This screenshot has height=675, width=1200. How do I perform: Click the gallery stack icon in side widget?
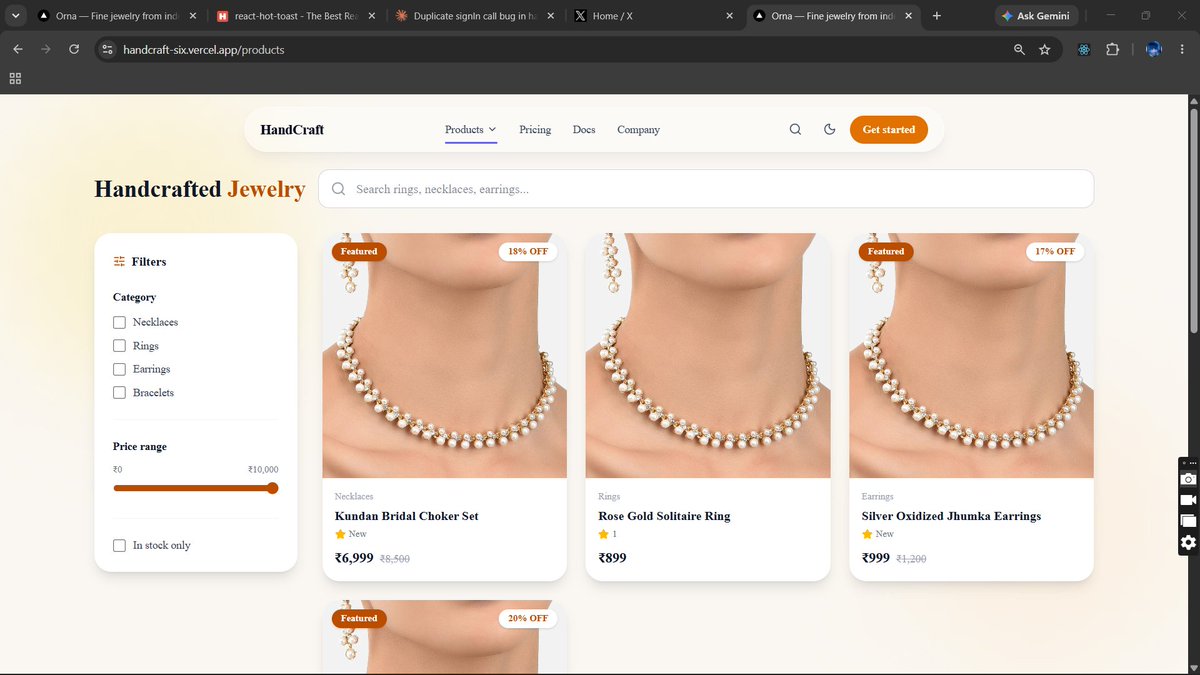point(1188,521)
